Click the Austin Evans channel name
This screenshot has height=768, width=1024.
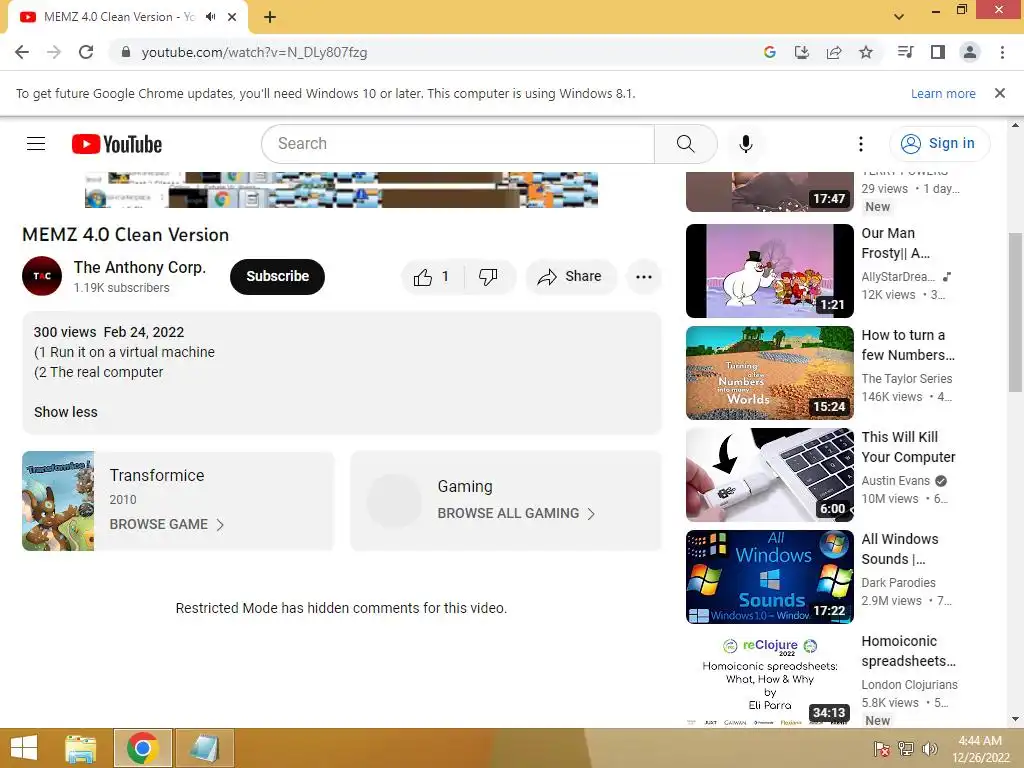[x=895, y=481]
